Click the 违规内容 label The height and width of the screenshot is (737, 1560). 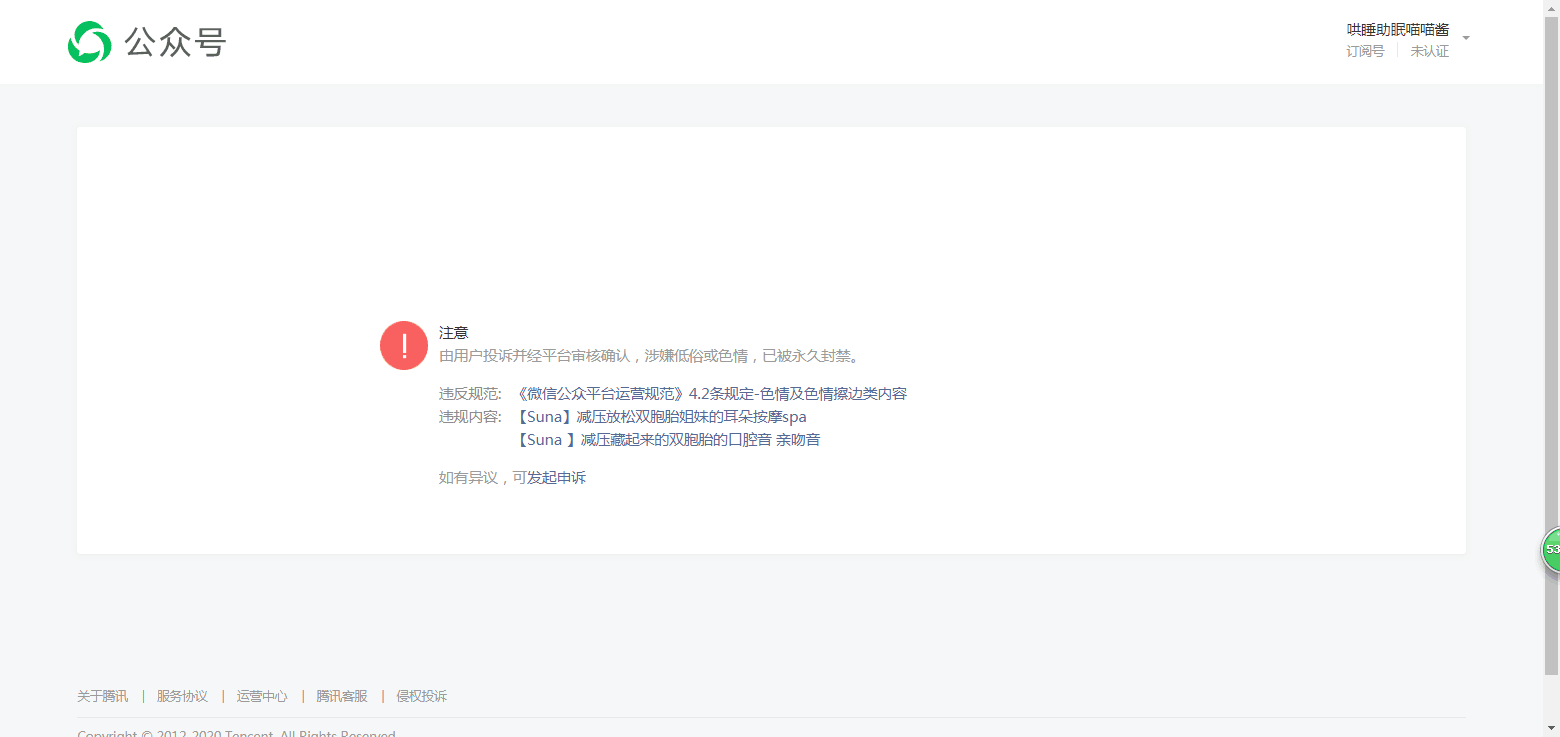[470, 417]
